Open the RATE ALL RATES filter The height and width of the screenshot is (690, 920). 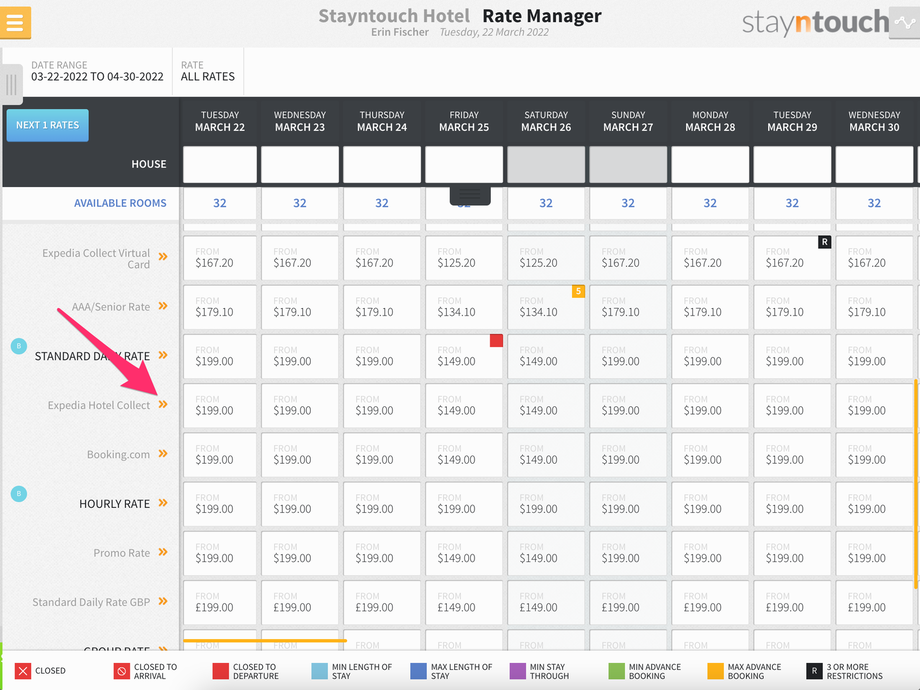208,71
